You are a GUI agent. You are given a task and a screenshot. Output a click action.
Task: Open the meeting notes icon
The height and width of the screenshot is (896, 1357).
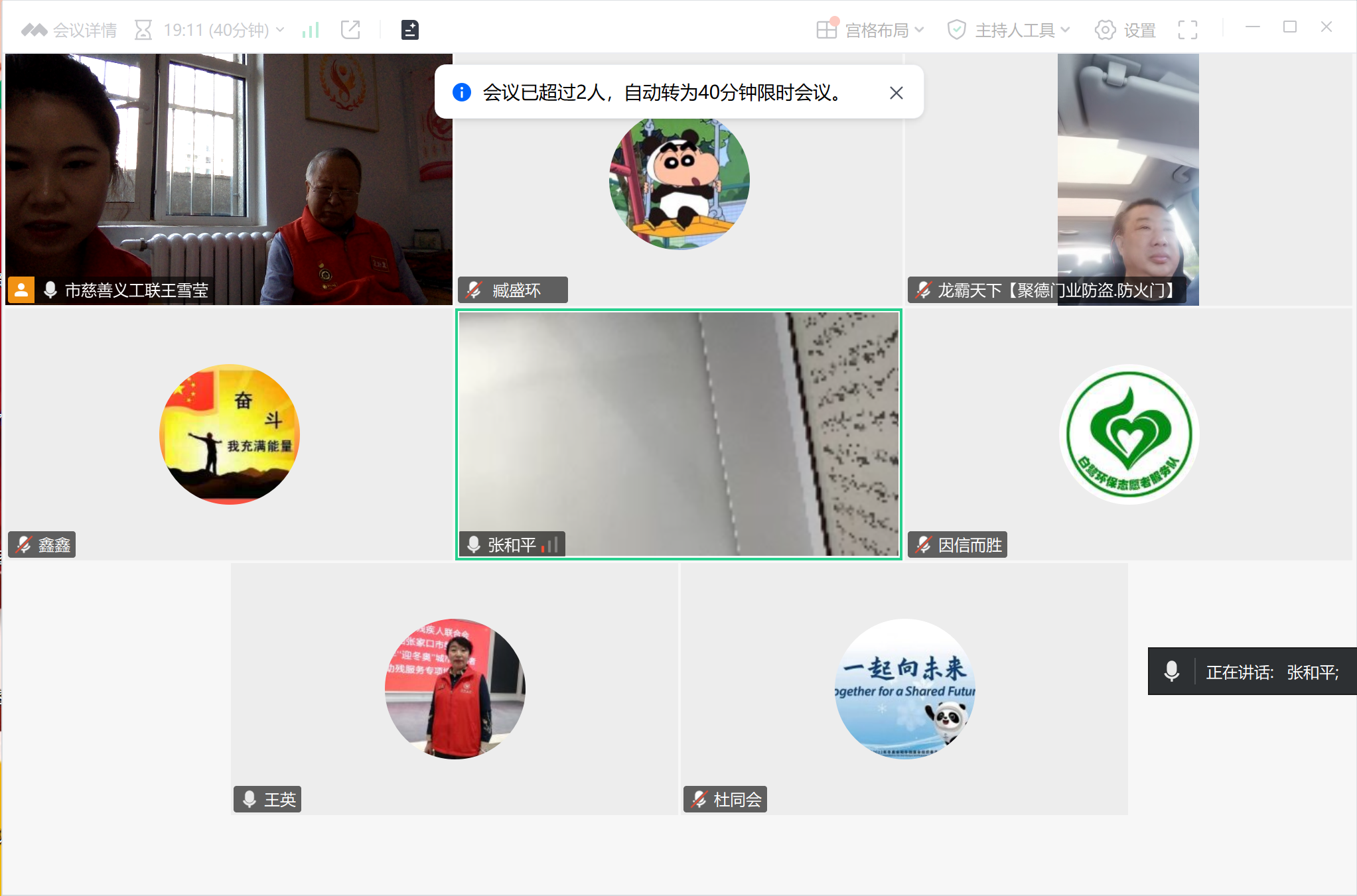pos(410,30)
